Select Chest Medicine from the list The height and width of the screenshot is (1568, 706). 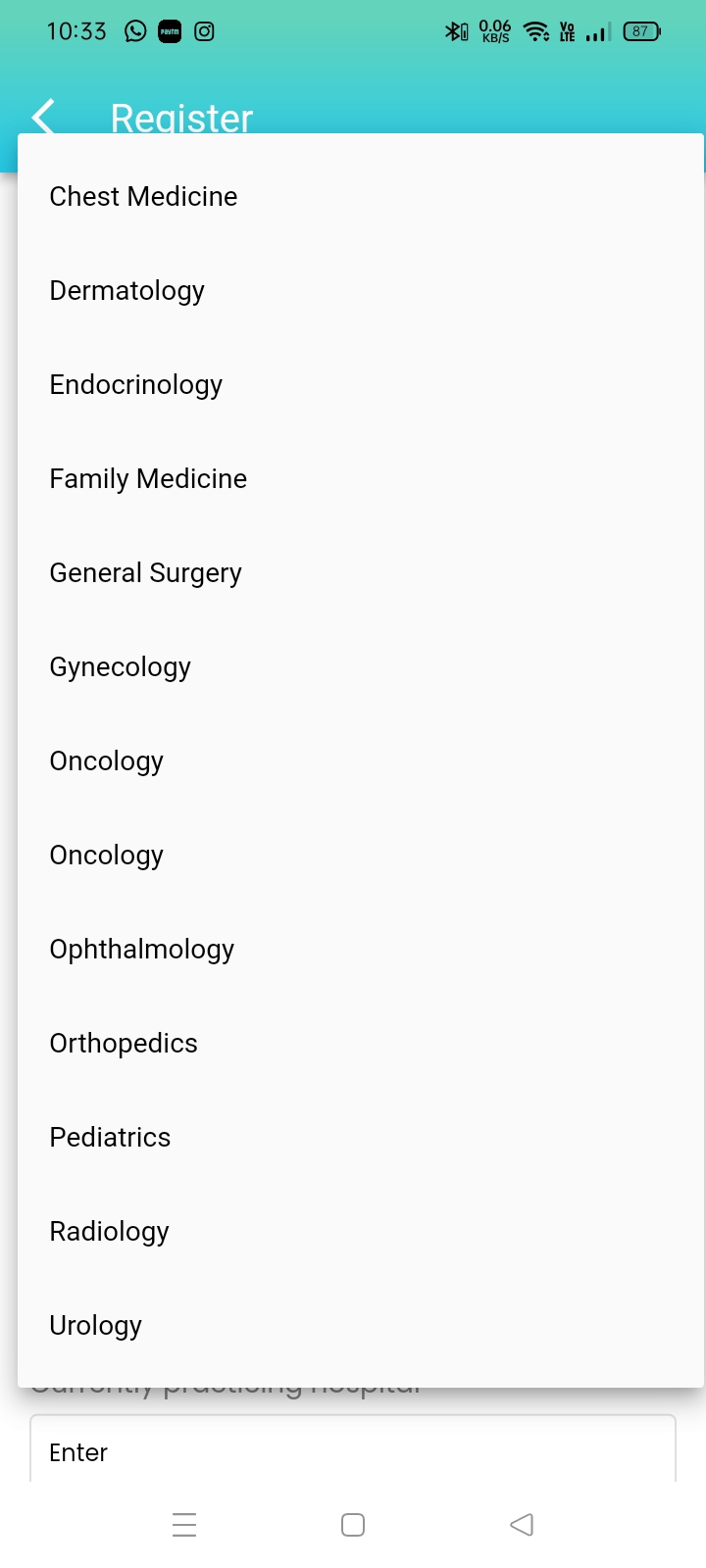[143, 196]
